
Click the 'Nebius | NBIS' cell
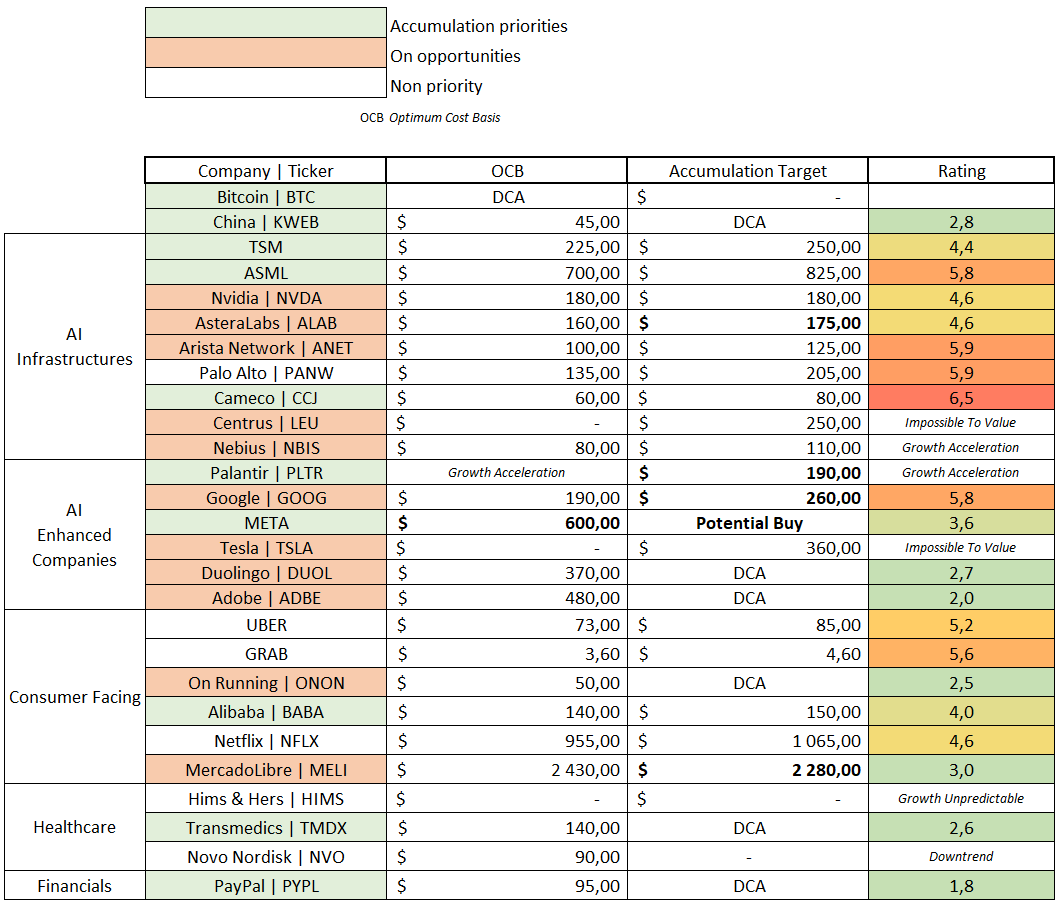point(265,447)
